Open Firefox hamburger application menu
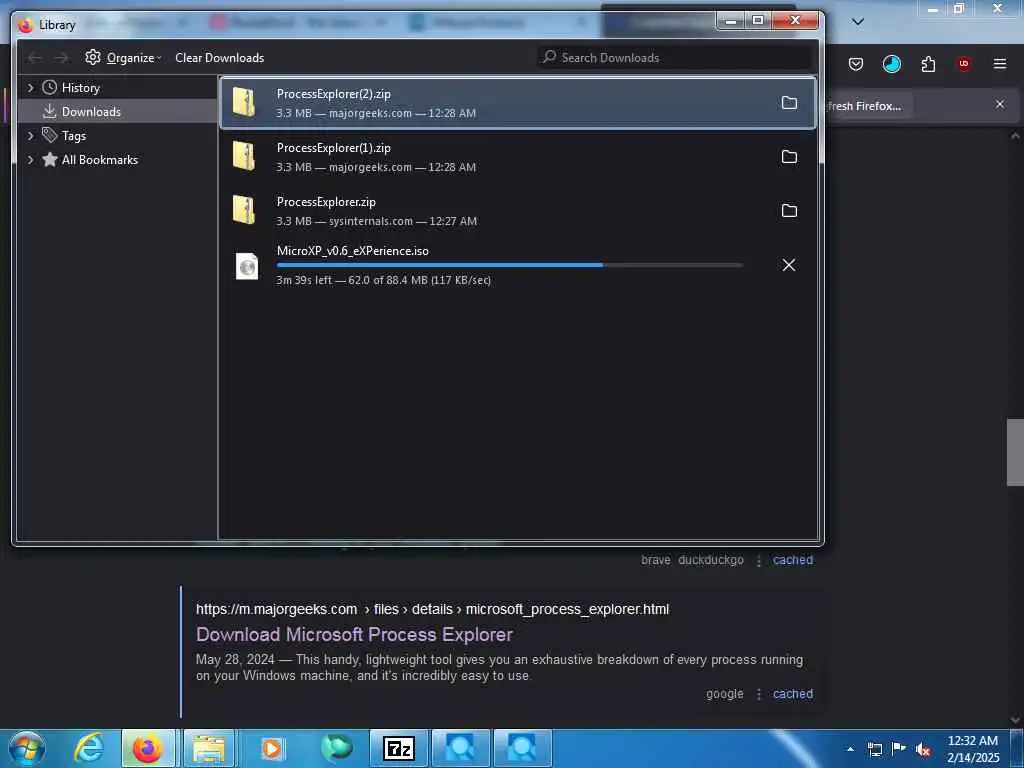Screen dimensions: 1024x768 coord(1000,64)
